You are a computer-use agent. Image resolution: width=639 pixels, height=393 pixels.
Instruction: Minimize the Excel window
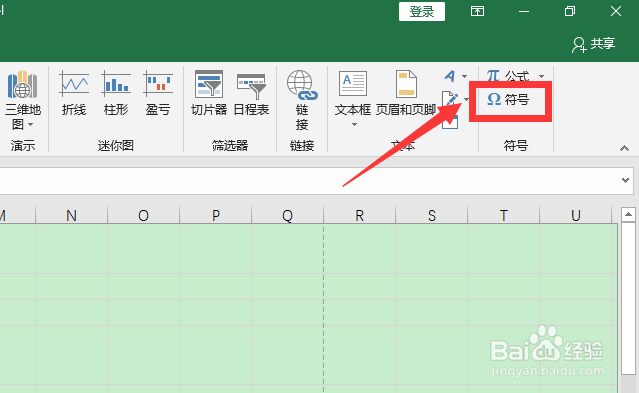(524, 11)
